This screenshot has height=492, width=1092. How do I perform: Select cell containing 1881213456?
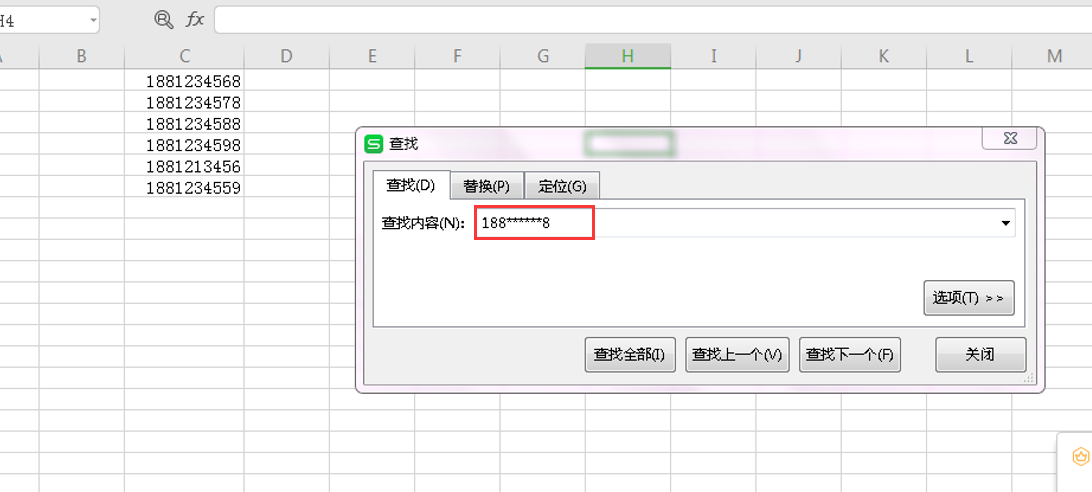coord(184,166)
